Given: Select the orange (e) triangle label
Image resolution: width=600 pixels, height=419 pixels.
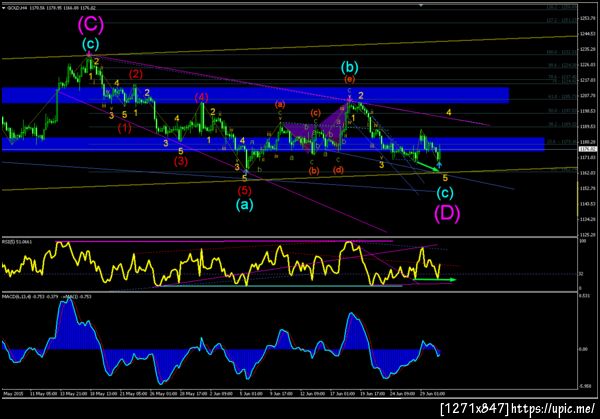Looking at the screenshot, I should (x=349, y=79).
